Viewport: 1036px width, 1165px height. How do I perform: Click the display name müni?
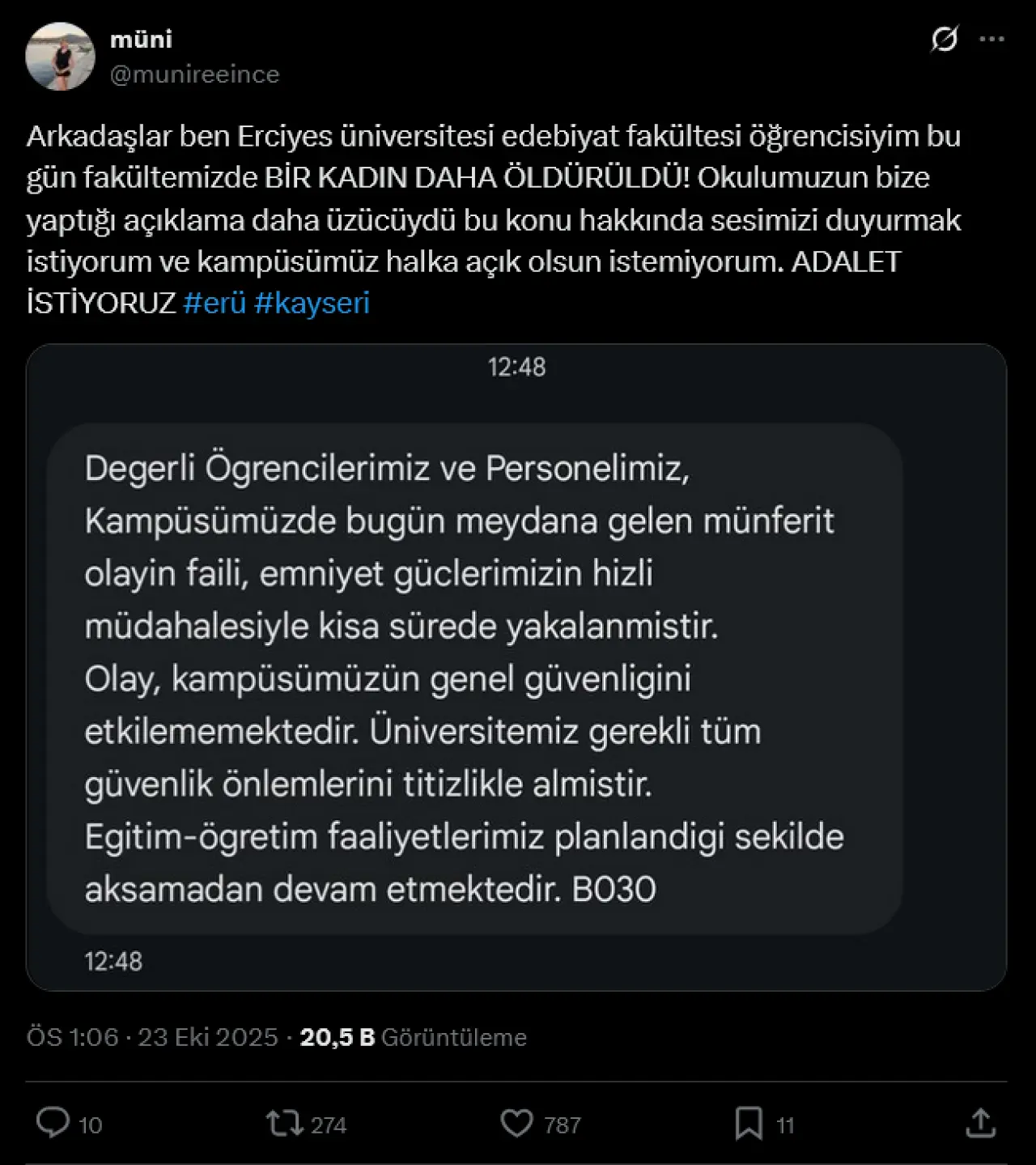click(141, 39)
